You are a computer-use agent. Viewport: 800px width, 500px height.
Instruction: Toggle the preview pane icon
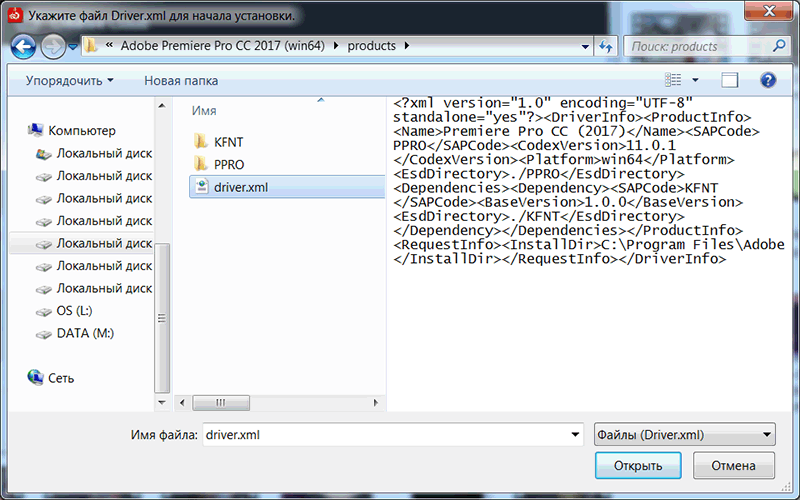[730, 80]
